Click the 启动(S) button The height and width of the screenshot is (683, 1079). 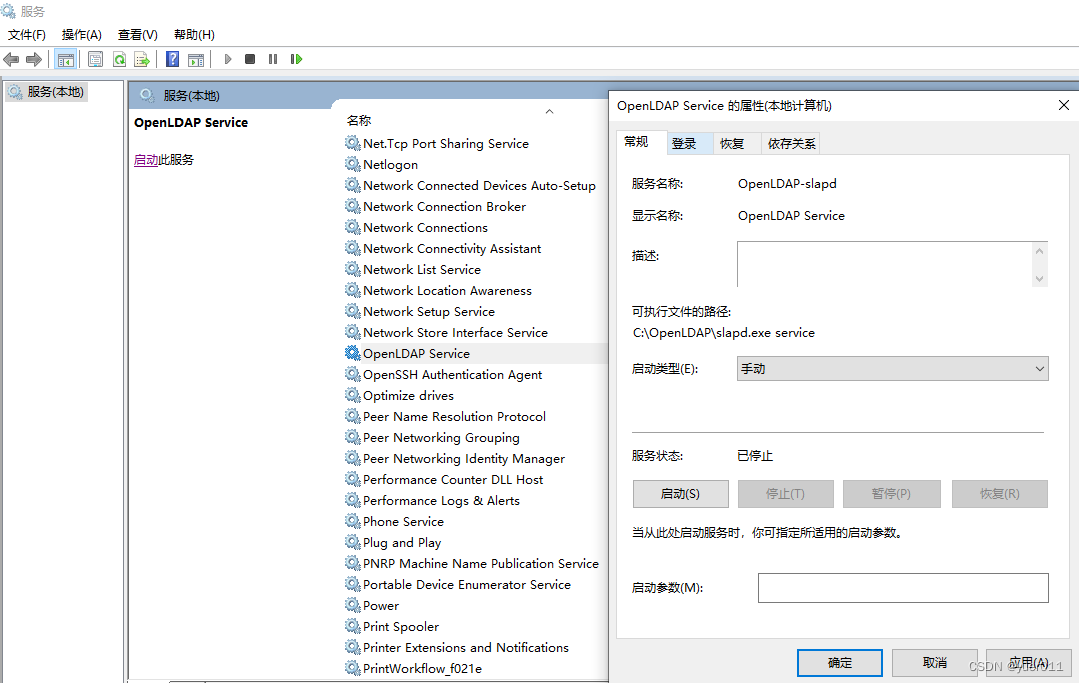[681, 494]
